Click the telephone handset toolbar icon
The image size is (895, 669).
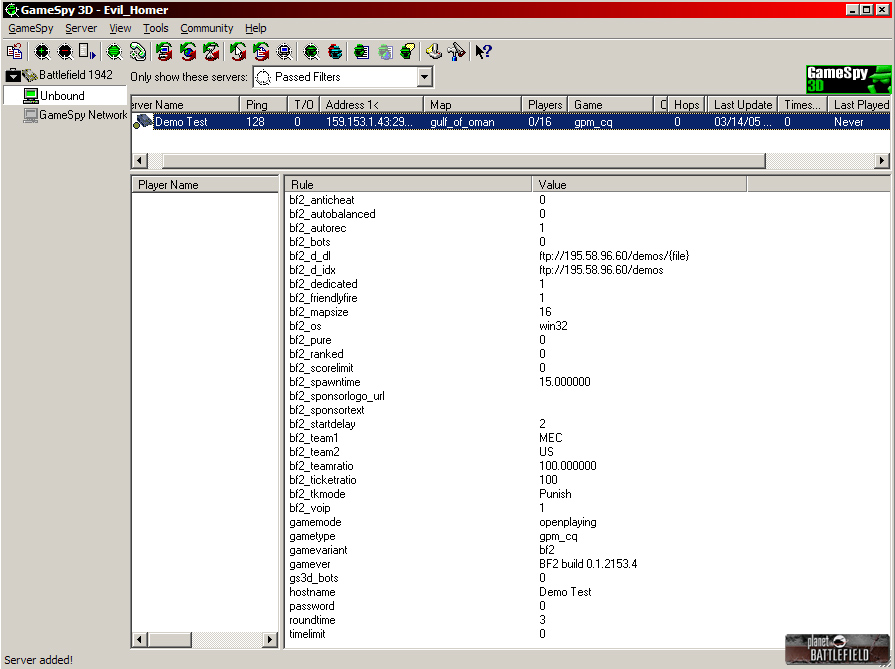[x=138, y=52]
